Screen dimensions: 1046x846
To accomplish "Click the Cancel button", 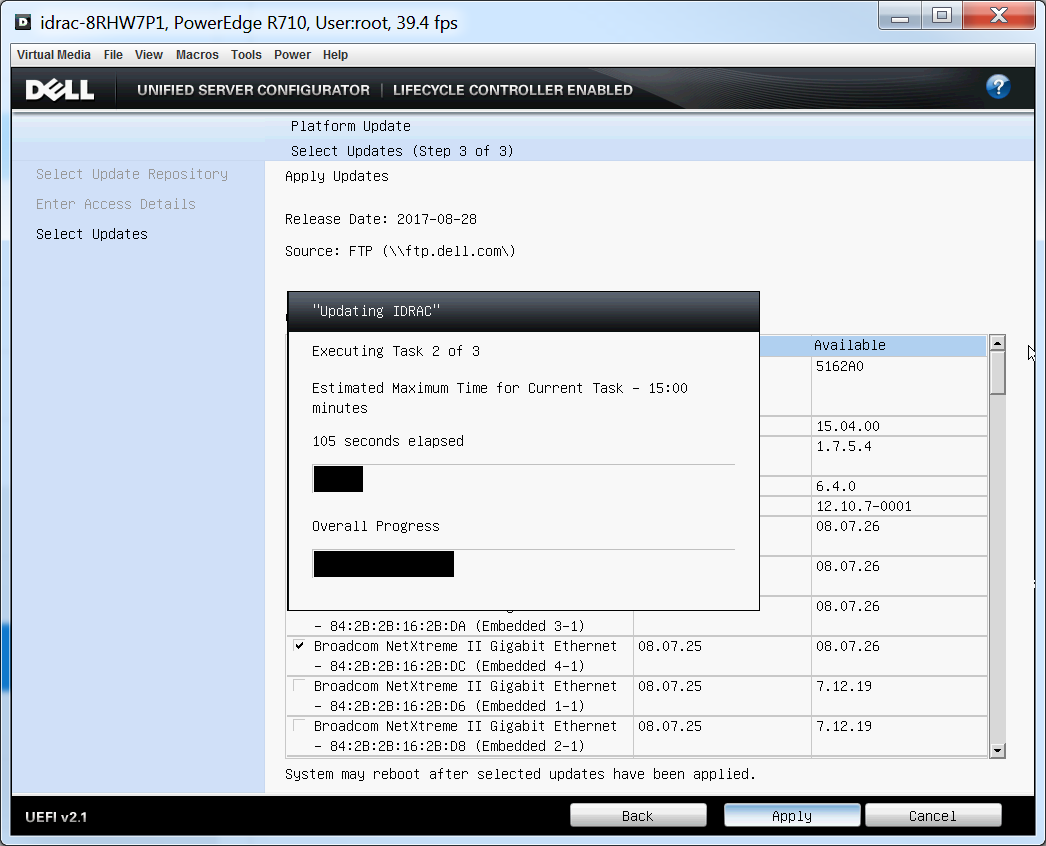I will point(933,815).
